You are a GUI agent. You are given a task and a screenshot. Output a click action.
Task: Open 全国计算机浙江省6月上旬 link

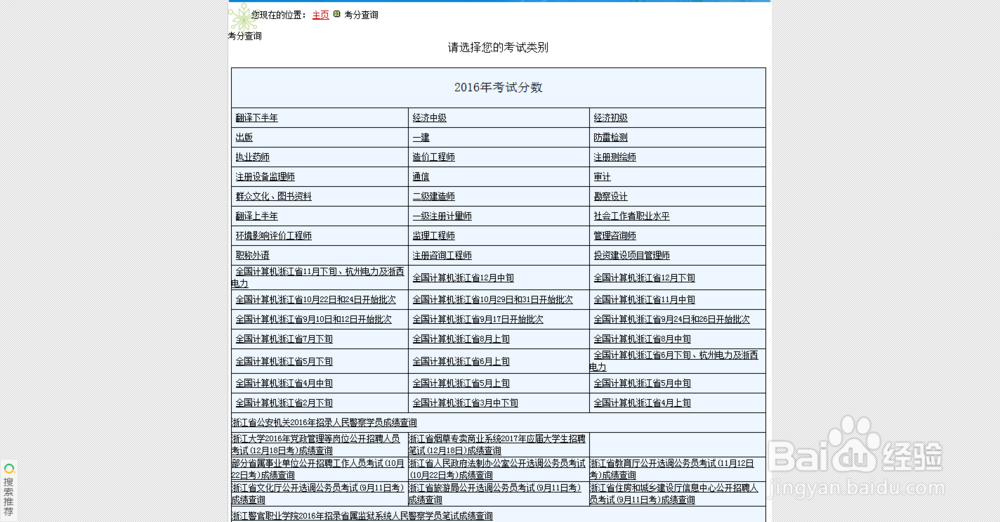pyautogui.click(x=460, y=362)
